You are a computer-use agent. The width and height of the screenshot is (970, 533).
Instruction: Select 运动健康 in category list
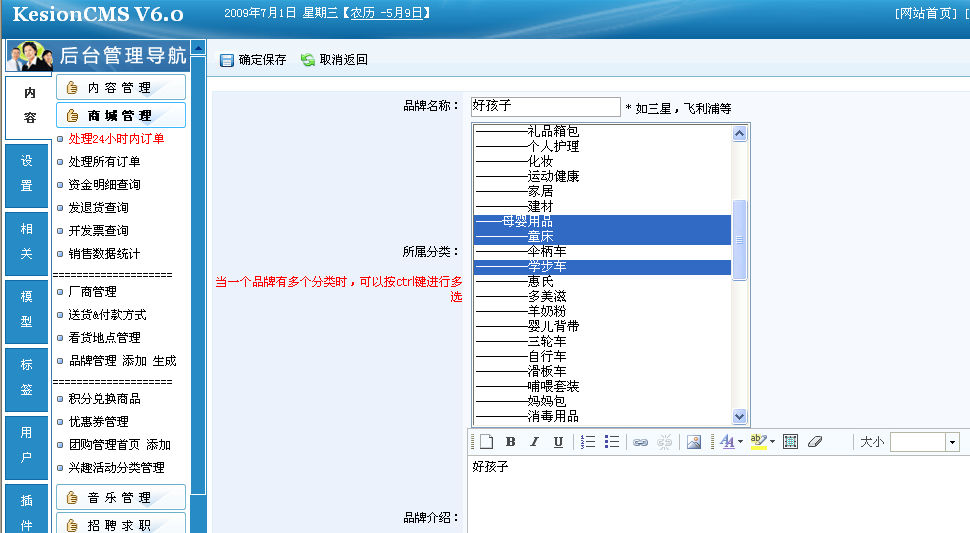pyautogui.click(x=603, y=176)
